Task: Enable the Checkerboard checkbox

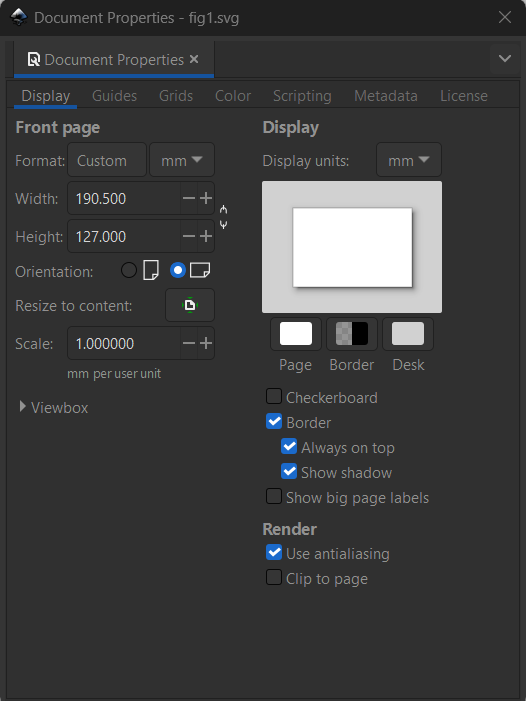Action: point(274,397)
